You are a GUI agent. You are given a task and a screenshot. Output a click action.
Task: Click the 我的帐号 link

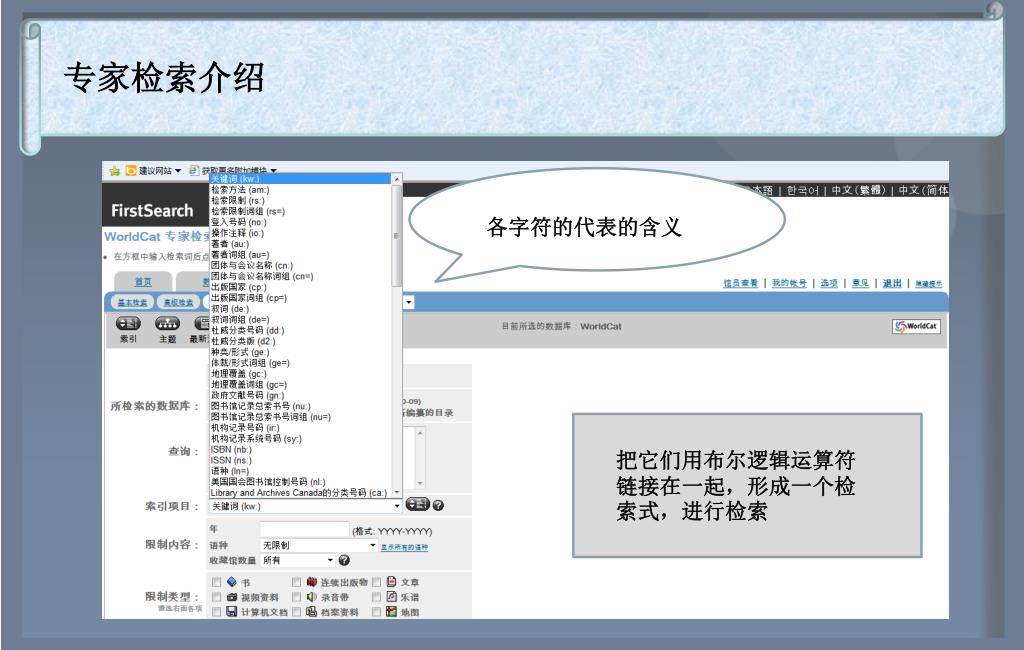click(789, 283)
